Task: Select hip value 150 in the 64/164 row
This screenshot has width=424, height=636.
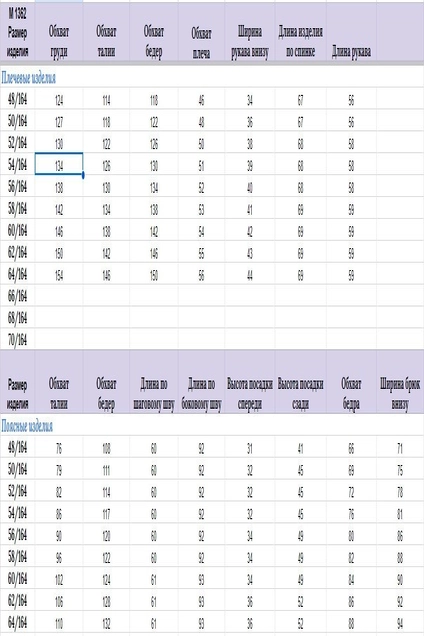Action: (154, 275)
